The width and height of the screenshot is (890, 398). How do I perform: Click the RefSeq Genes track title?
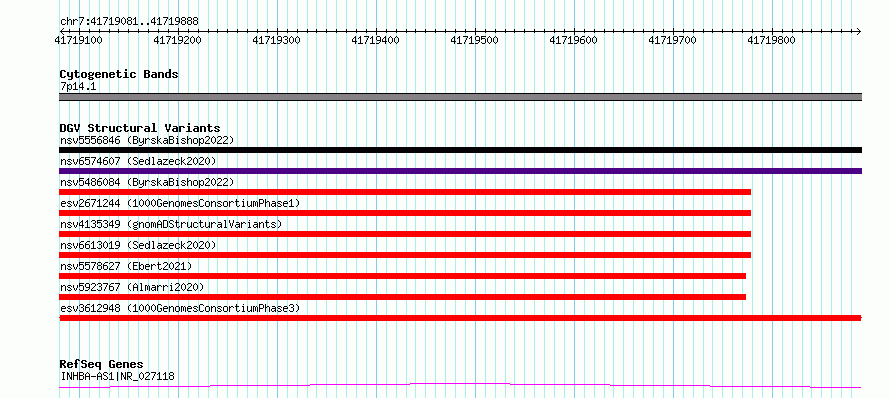pyautogui.click(x=102, y=365)
